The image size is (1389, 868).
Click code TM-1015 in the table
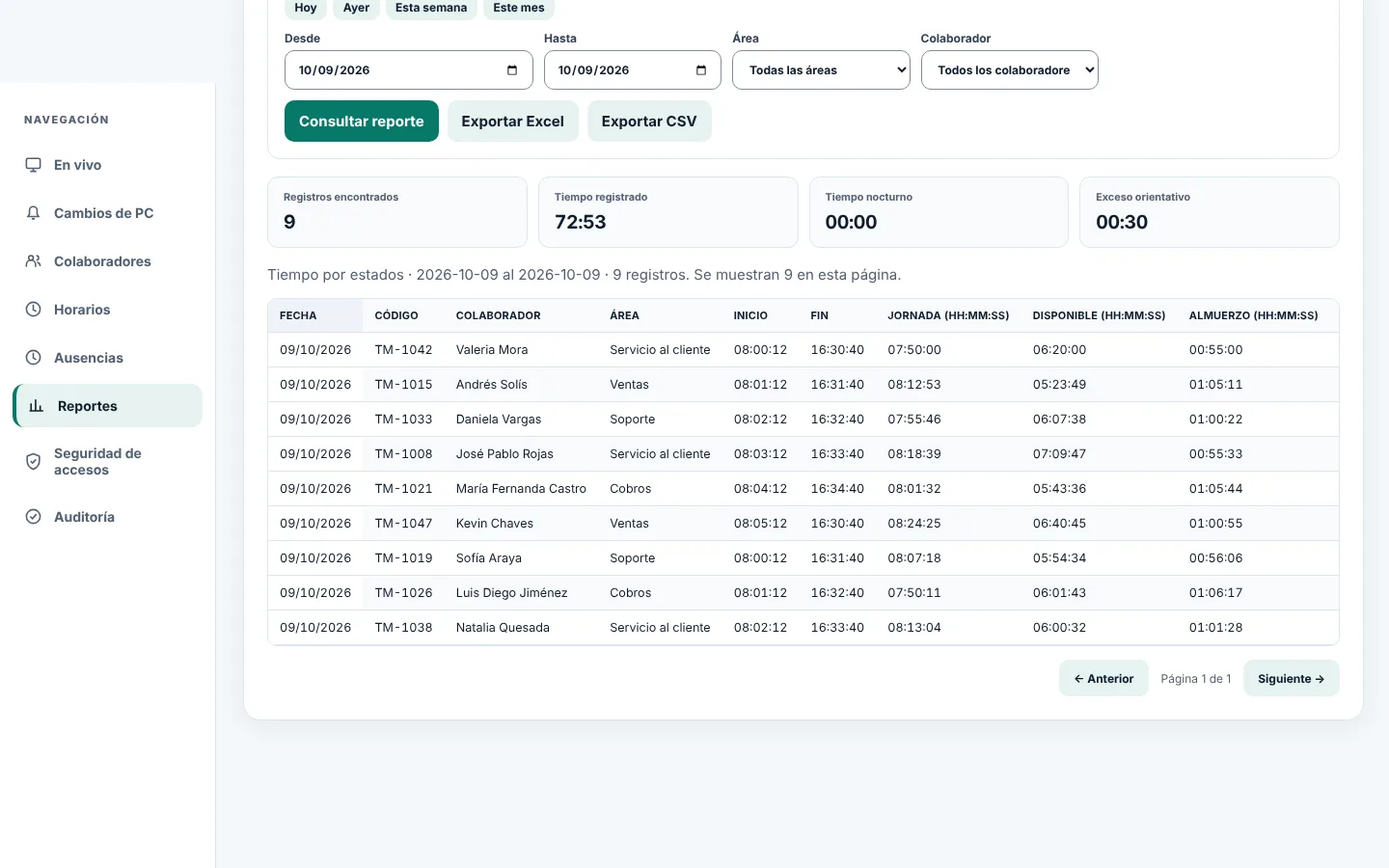pyautogui.click(x=404, y=385)
